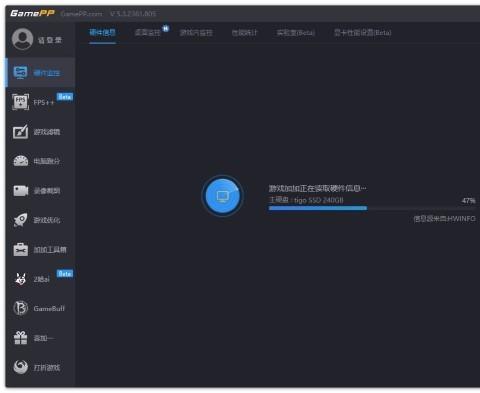Click the notification badge on desktop monitor tab
The image size is (480, 393).
(166, 28)
